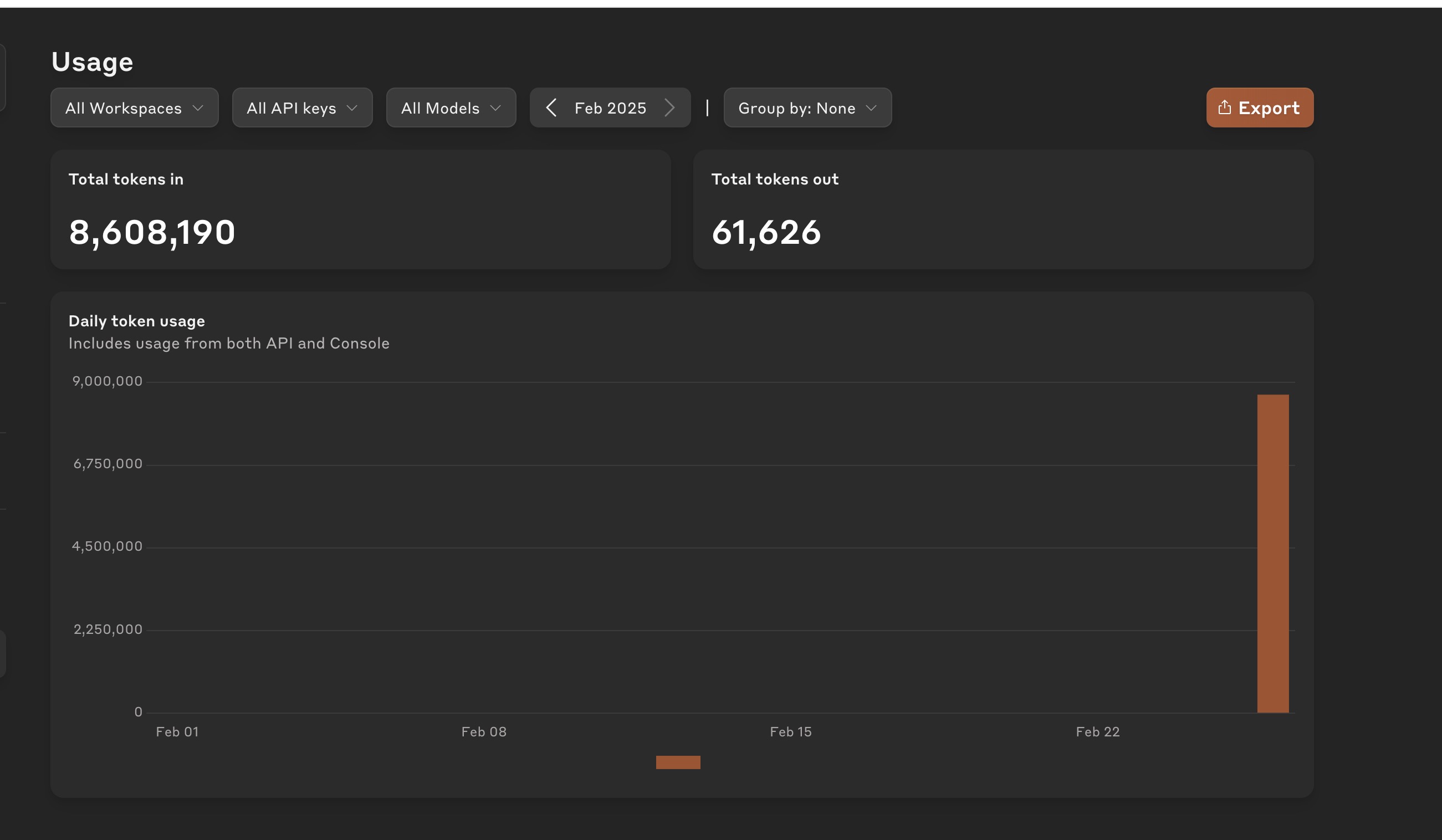This screenshot has width=1442, height=840.
Task: Open the All Workspaces dropdown
Action: (135, 107)
